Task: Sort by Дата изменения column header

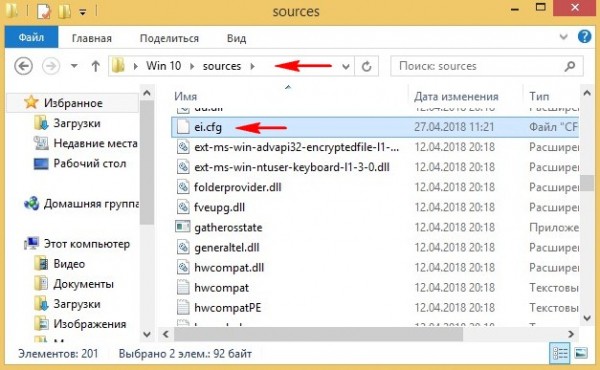Action: tap(456, 96)
